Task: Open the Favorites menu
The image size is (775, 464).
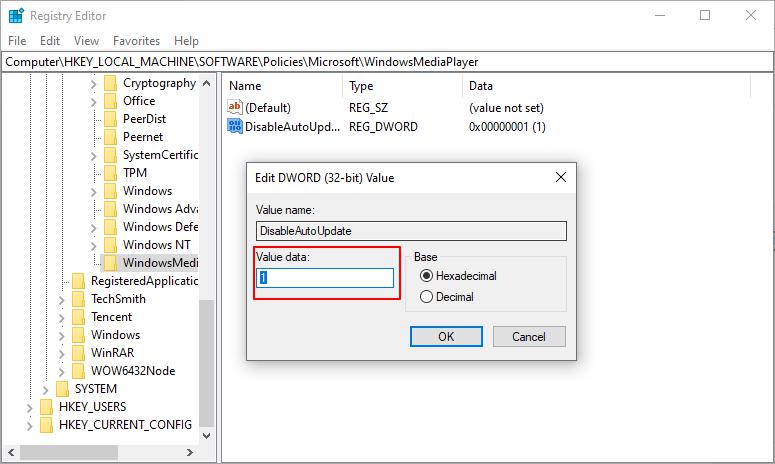Action: pyautogui.click(x=136, y=41)
